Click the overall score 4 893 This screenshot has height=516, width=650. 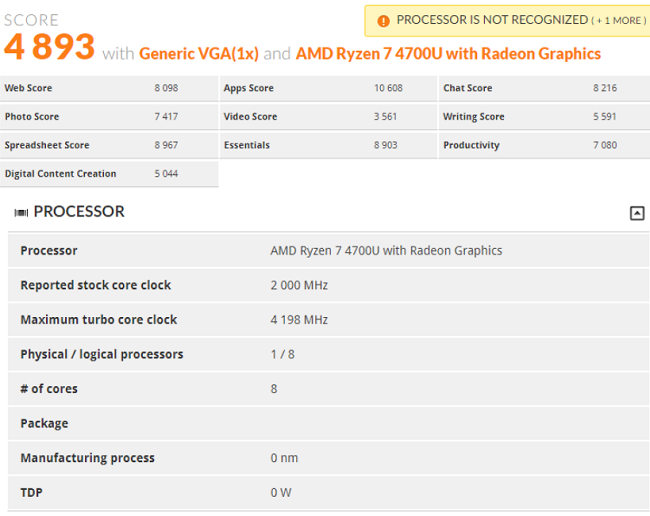[49, 46]
